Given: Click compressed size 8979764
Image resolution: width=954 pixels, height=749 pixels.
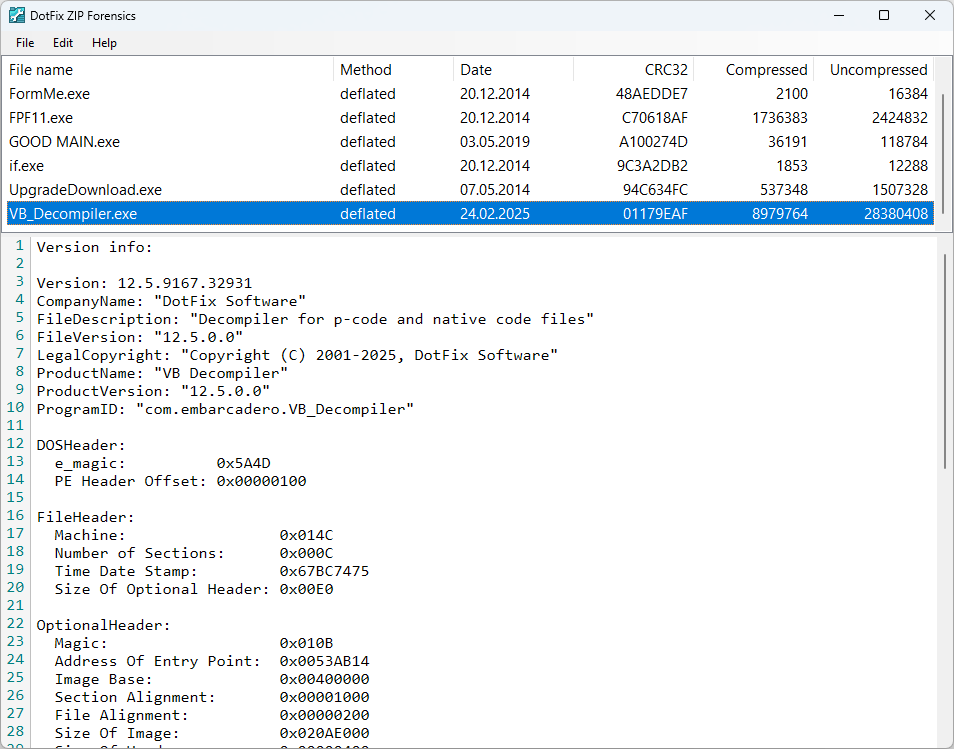Looking at the screenshot, I should (x=780, y=214).
